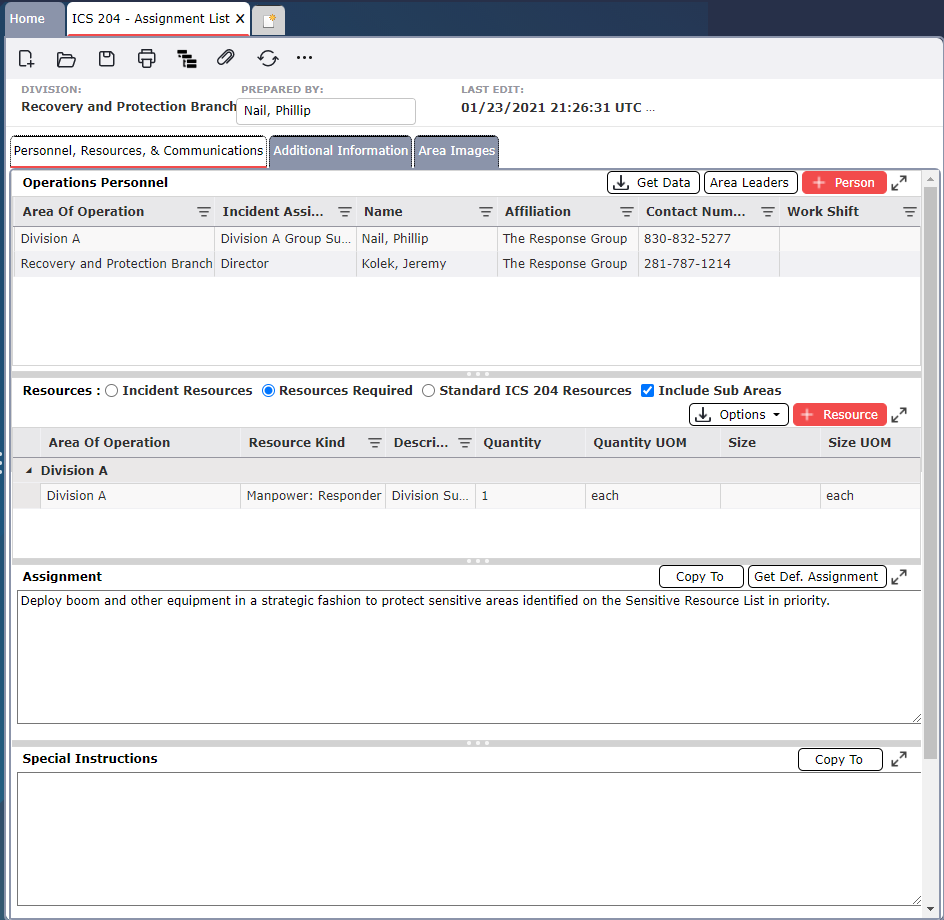Screen dimensions: 944x920
Task: Open the hierarchy tree icon in toolbar
Action: [187, 59]
